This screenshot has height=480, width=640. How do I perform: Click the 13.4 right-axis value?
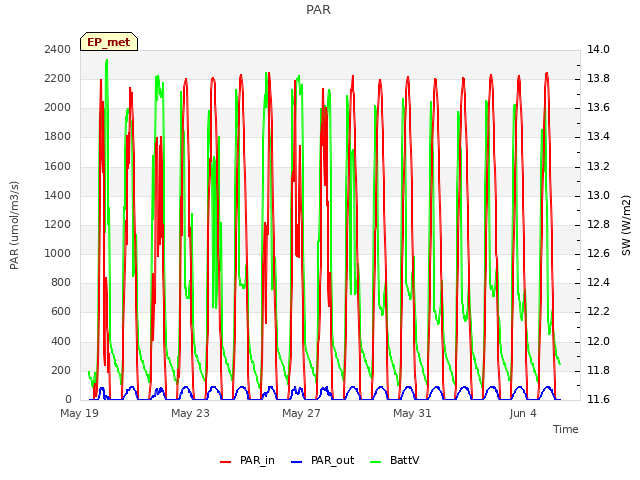pos(598,136)
